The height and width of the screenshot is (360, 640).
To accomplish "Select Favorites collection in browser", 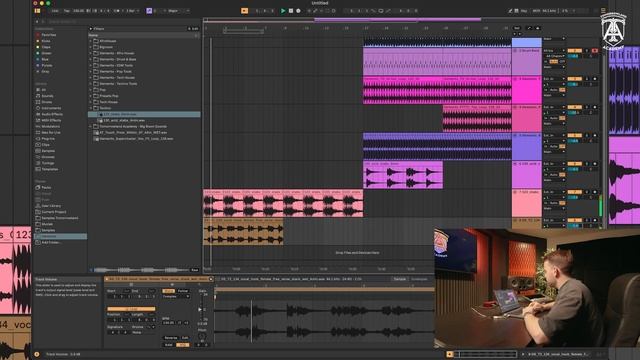I will click(x=48, y=35).
